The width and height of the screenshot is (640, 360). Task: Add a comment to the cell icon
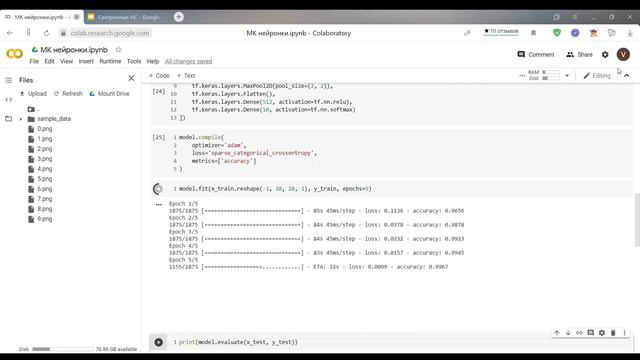[x=591, y=333]
